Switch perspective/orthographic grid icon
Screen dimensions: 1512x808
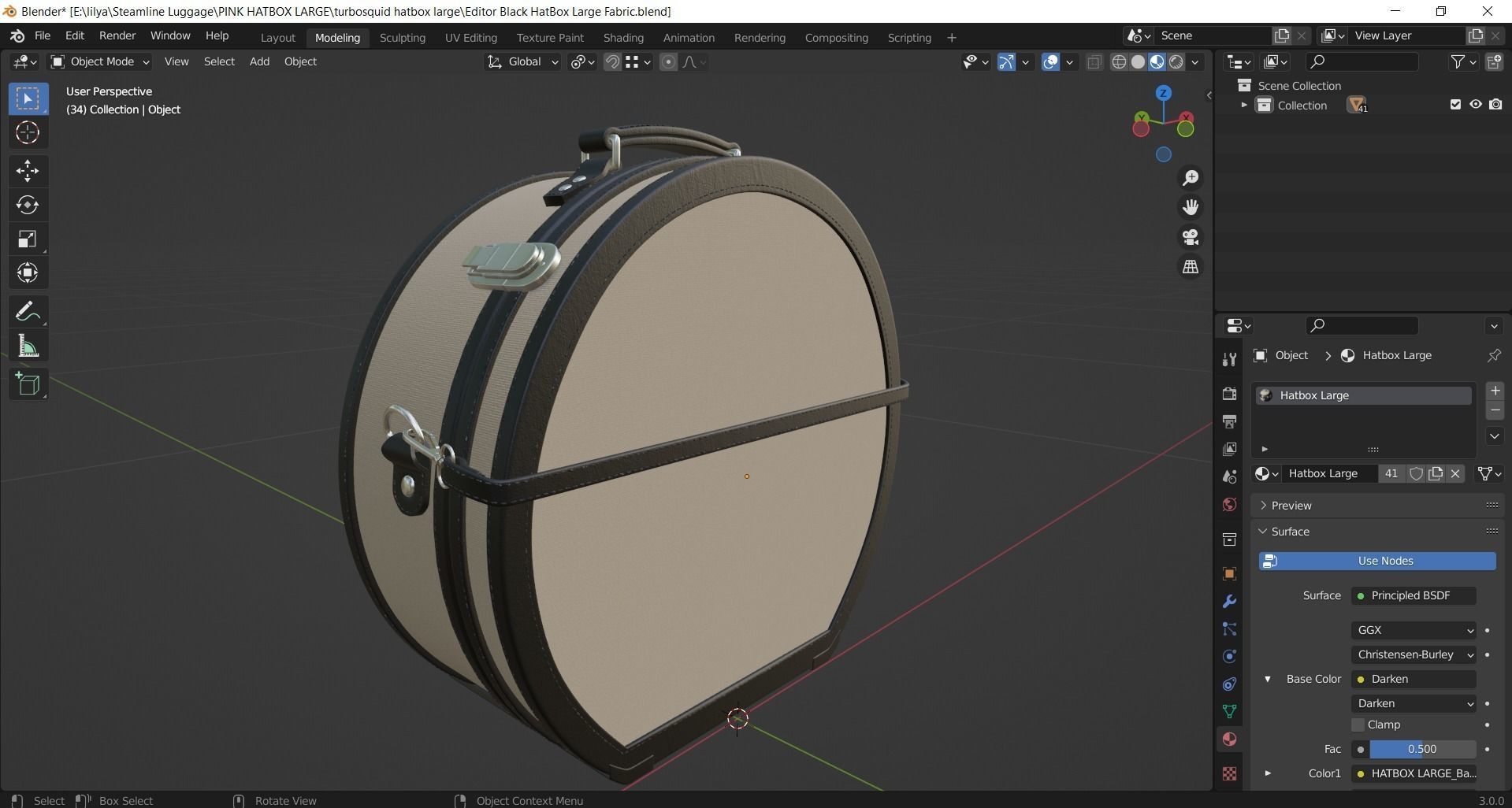point(1191,267)
